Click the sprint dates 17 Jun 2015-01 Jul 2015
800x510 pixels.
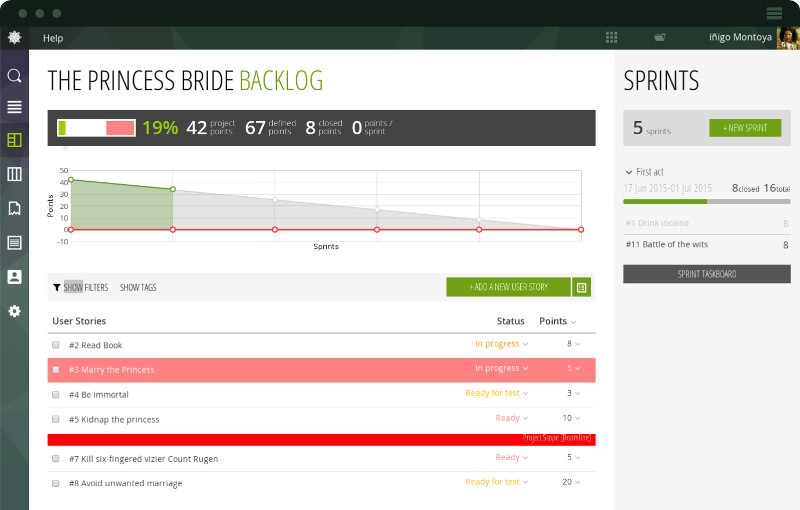click(667, 188)
